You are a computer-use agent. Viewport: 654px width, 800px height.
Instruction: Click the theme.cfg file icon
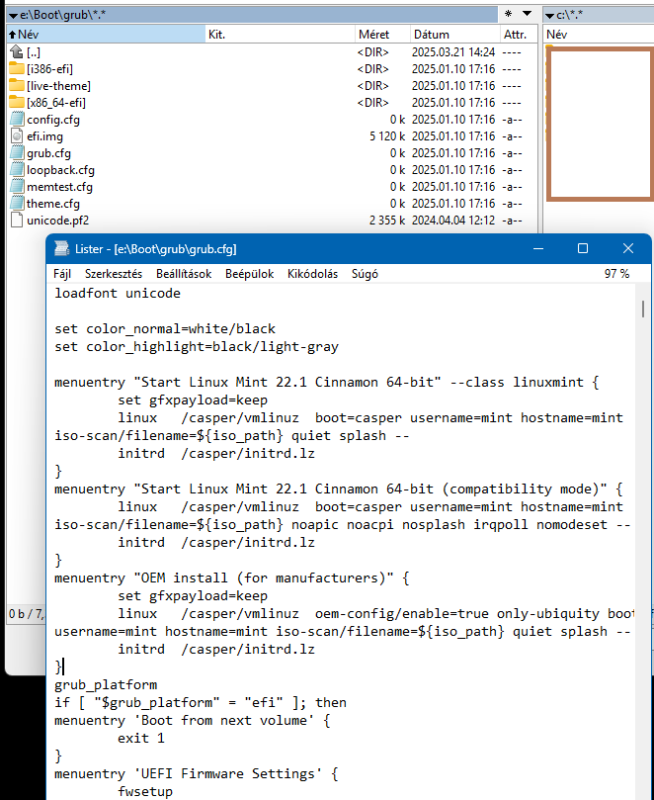[x=16, y=204]
